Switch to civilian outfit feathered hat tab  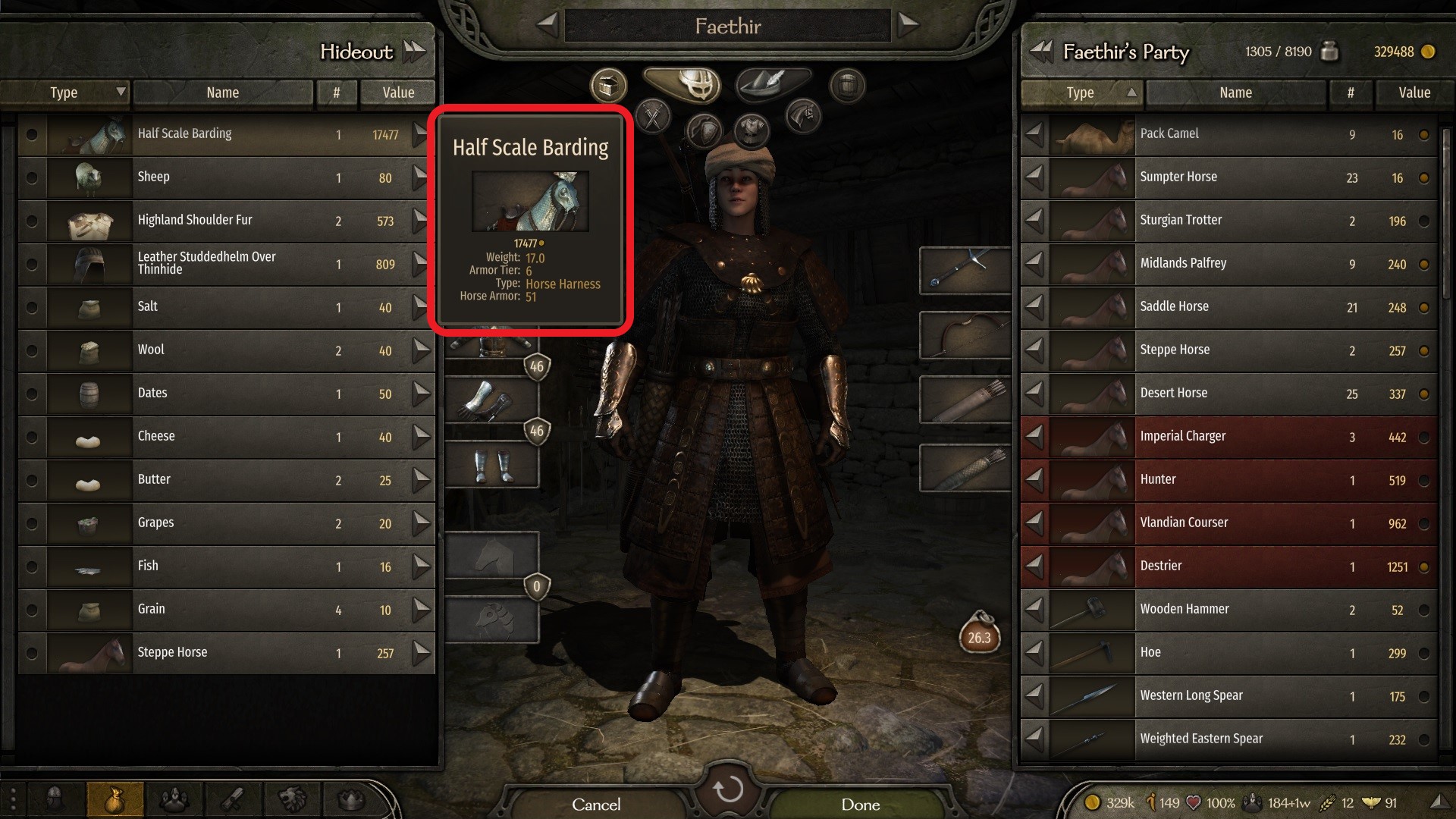click(x=773, y=83)
